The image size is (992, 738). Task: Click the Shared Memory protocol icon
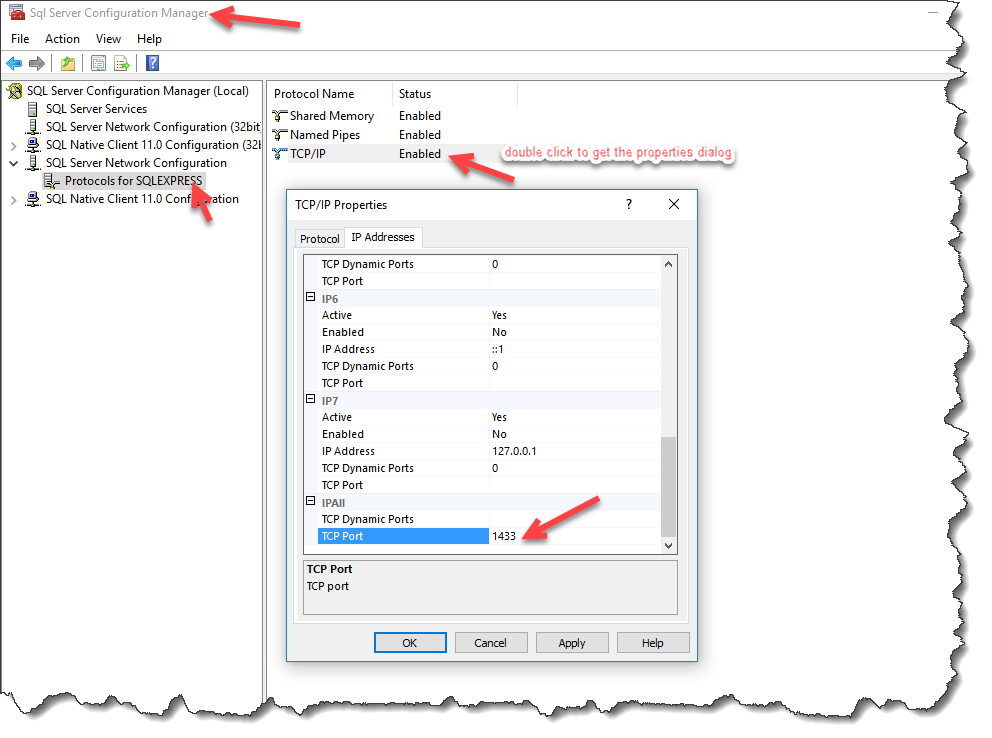tap(280, 116)
